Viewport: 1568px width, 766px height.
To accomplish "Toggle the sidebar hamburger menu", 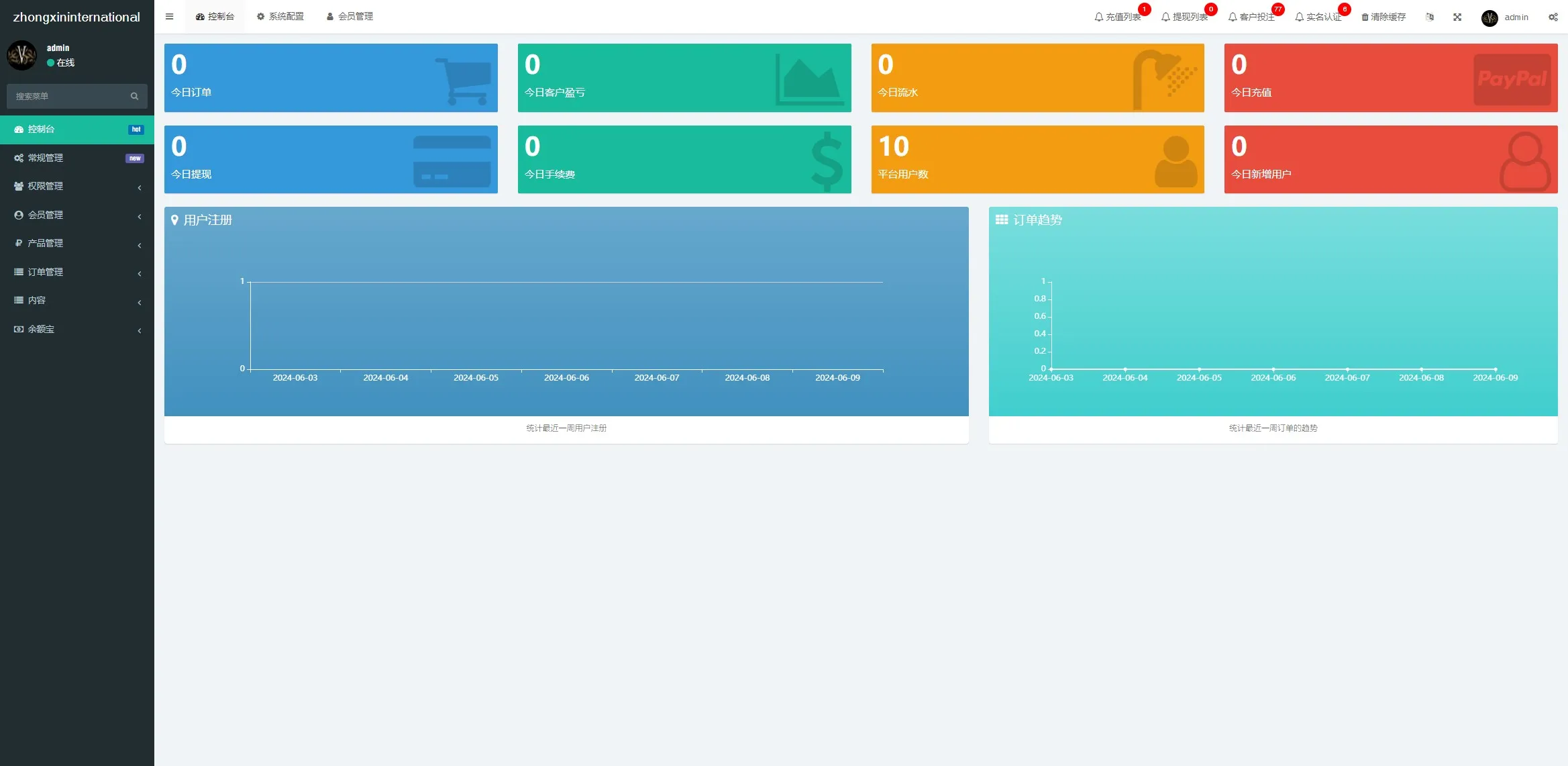I will 169,17.
